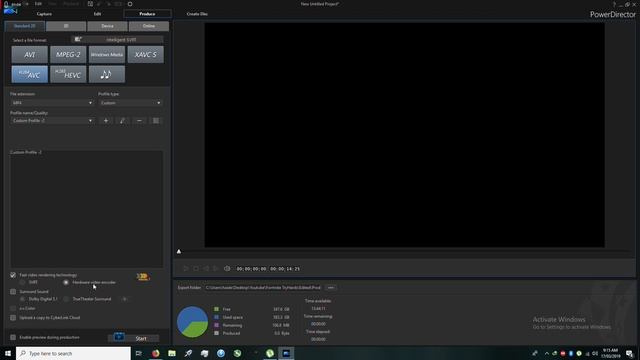Viewport: 640px width, 360px height.
Task: Switch to the Capture tab
Action: pos(44,14)
